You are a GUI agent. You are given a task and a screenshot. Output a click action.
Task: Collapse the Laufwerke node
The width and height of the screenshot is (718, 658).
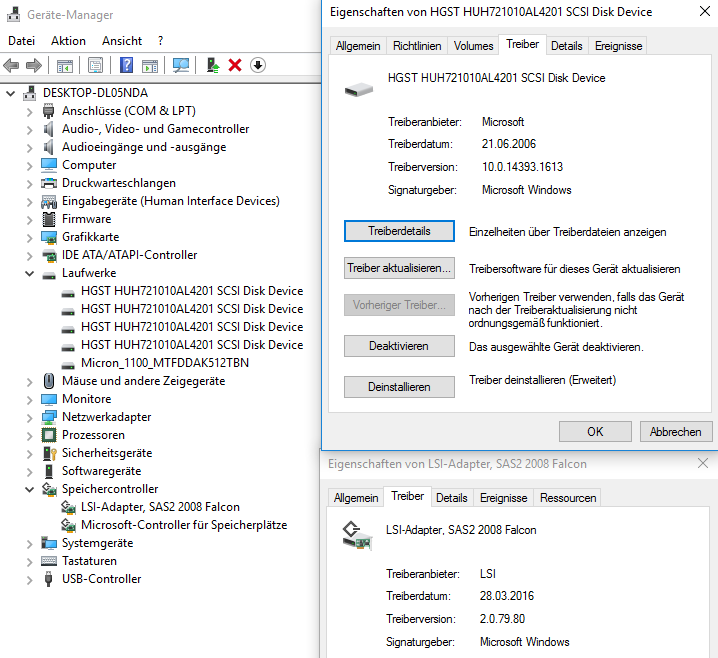30,274
